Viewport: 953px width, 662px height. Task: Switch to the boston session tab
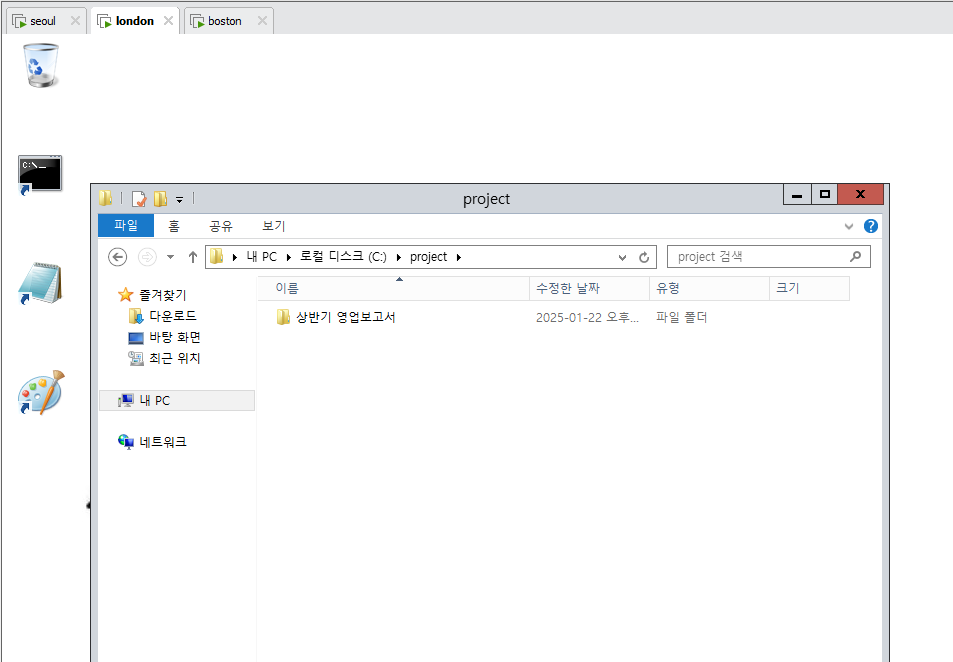coord(224,21)
